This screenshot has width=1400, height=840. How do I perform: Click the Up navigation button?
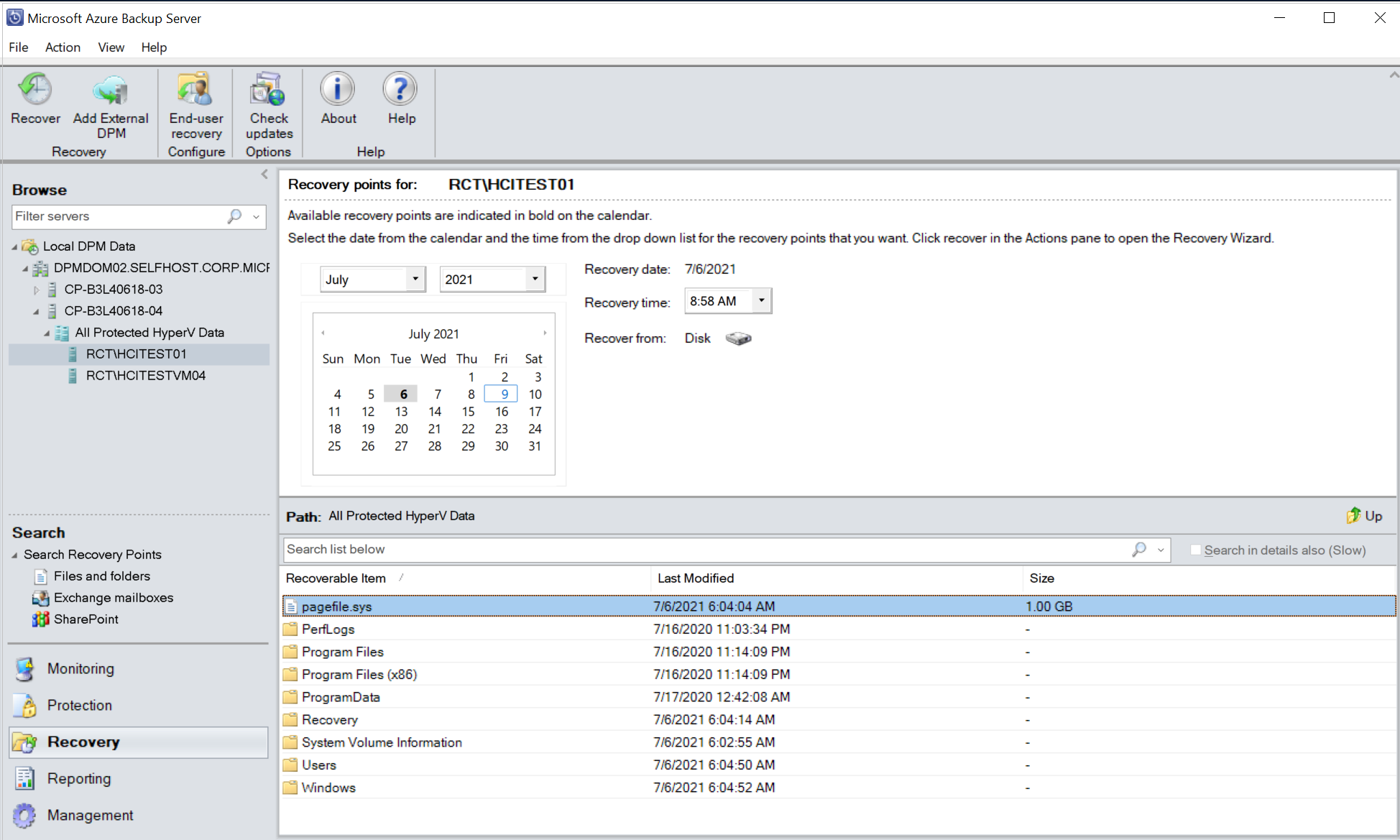(x=1365, y=516)
